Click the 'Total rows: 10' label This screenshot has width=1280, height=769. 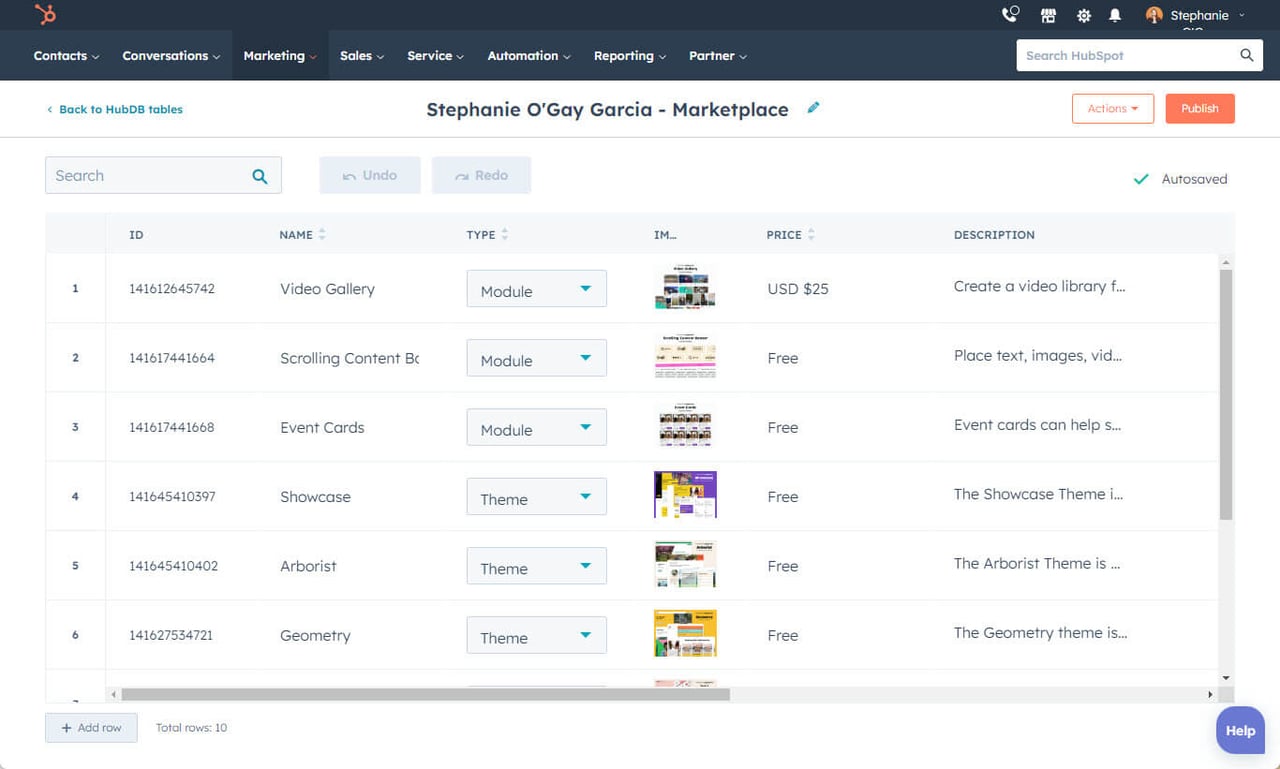[x=191, y=728]
